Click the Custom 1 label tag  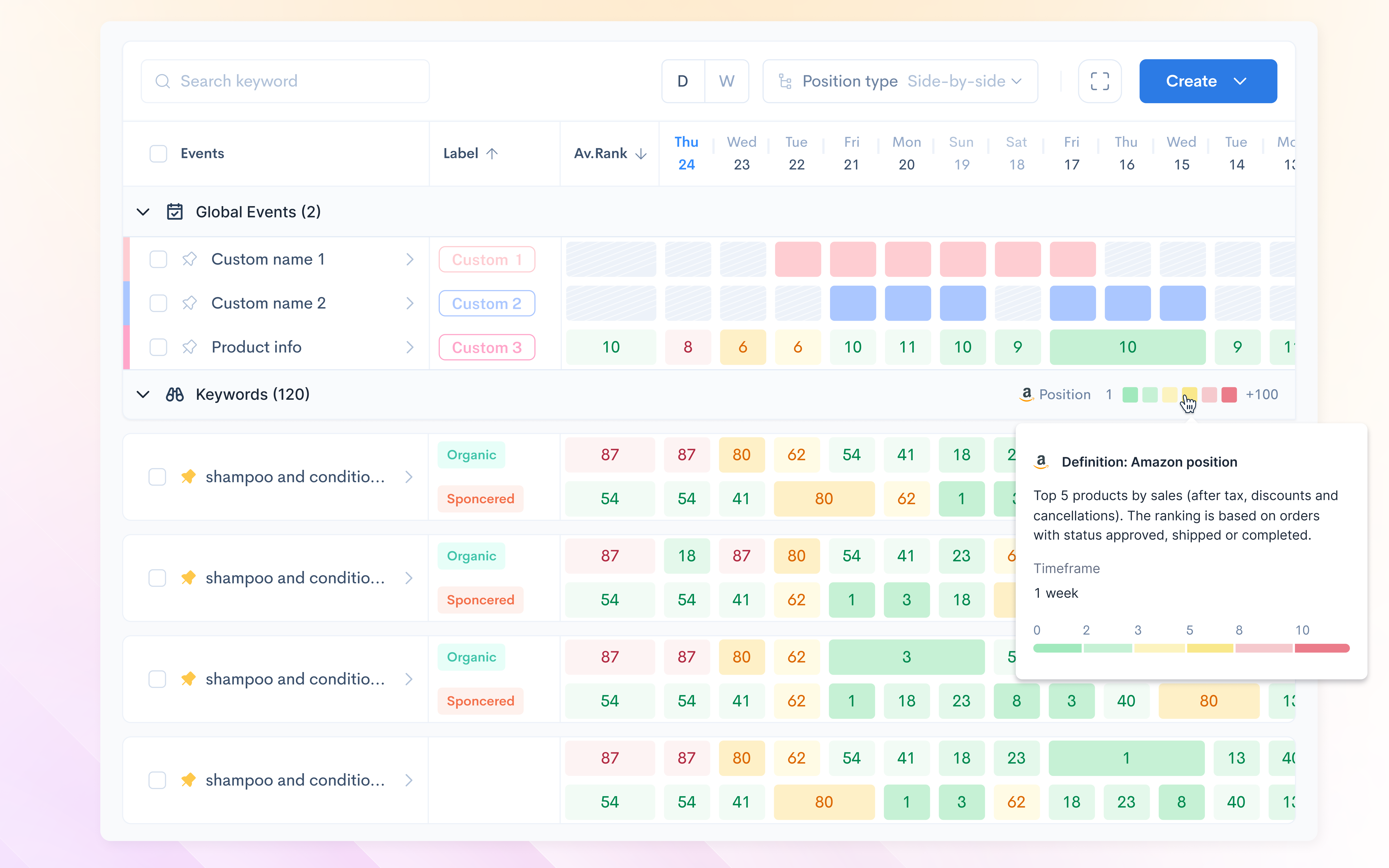[487, 259]
